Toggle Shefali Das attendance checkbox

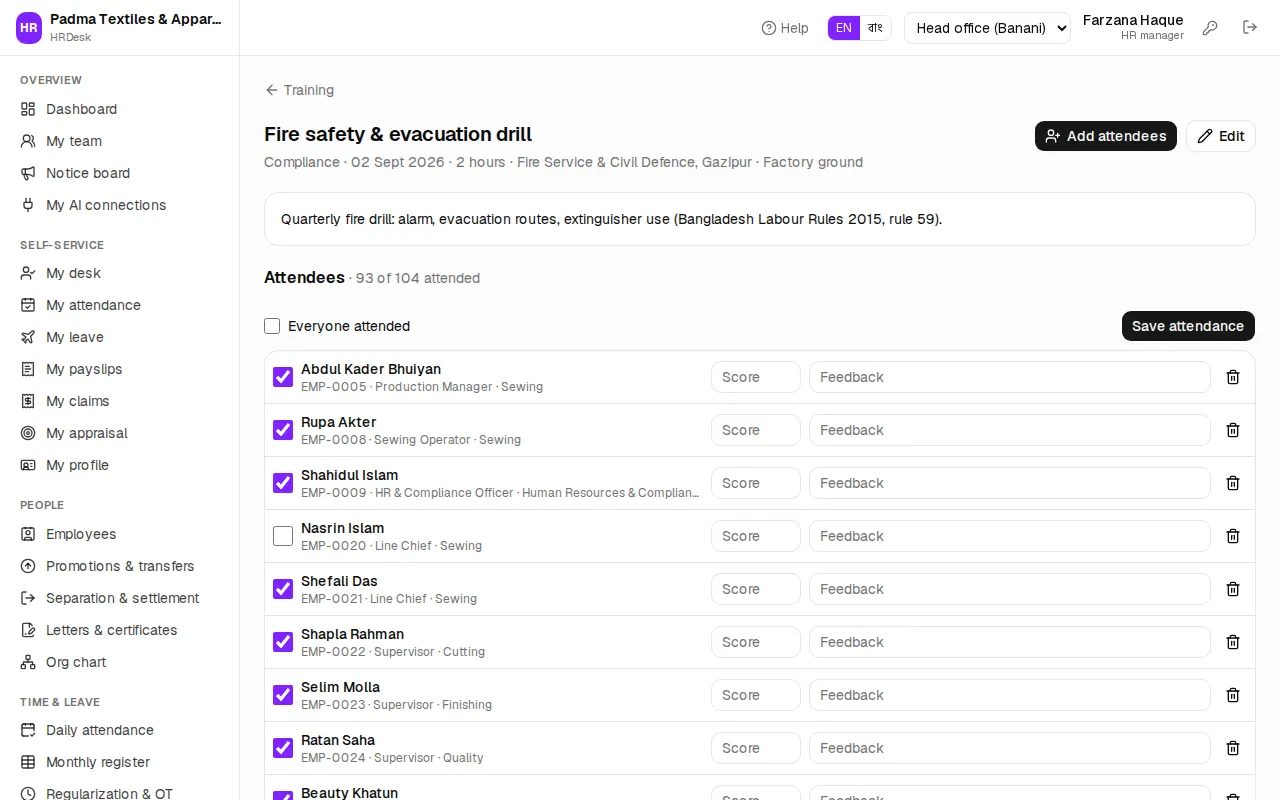coord(283,589)
